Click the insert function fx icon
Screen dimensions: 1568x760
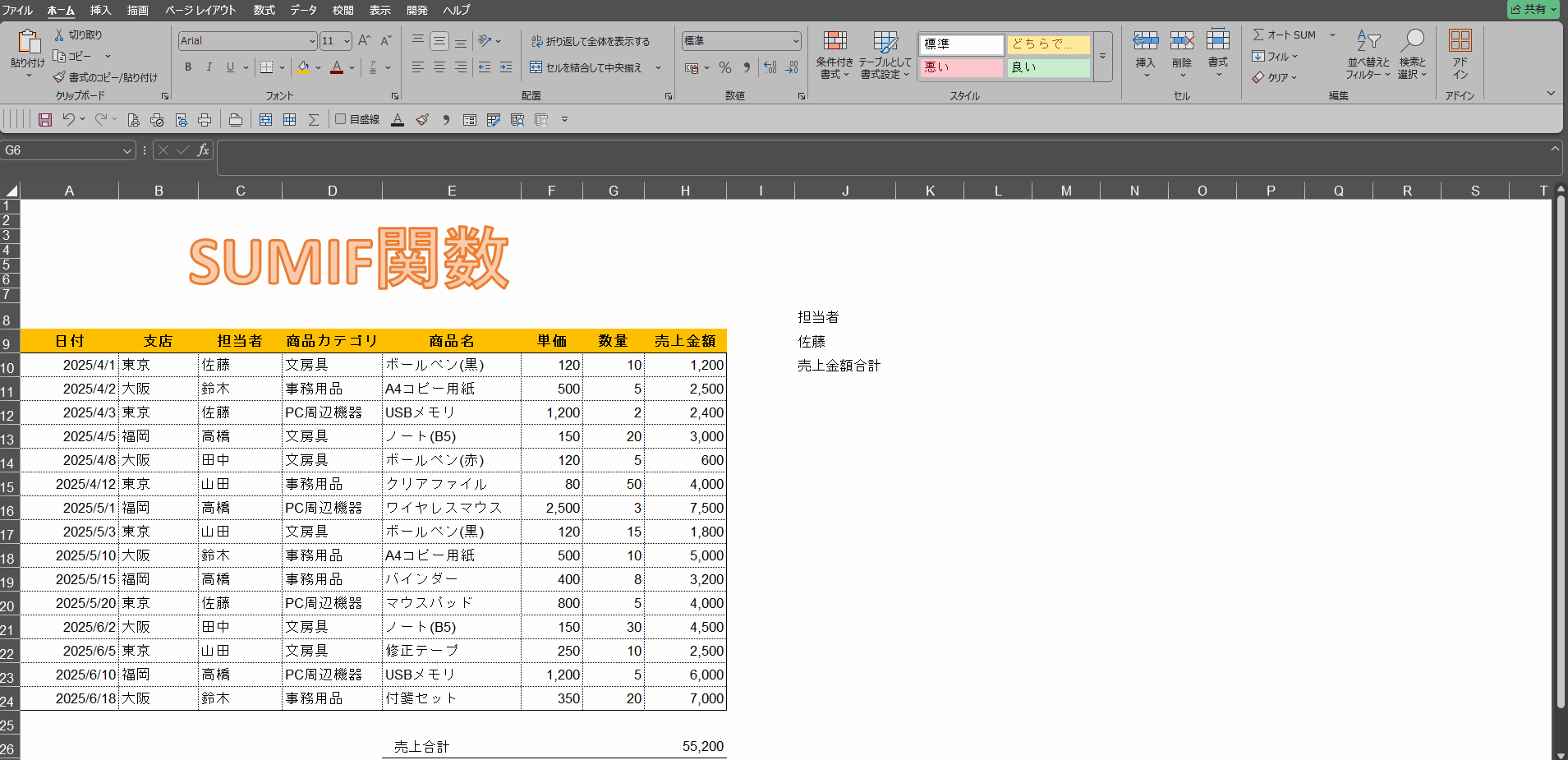pyautogui.click(x=203, y=150)
